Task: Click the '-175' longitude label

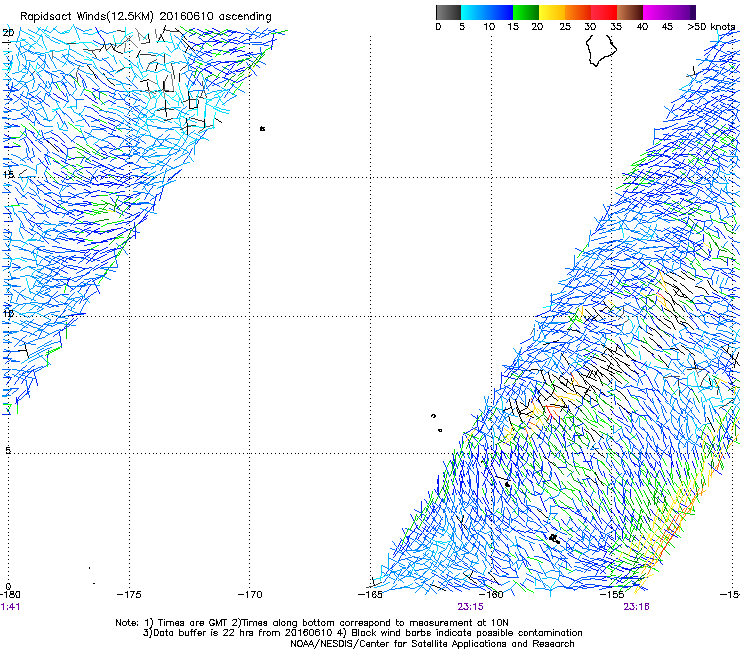Action: [x=129, y=594]
